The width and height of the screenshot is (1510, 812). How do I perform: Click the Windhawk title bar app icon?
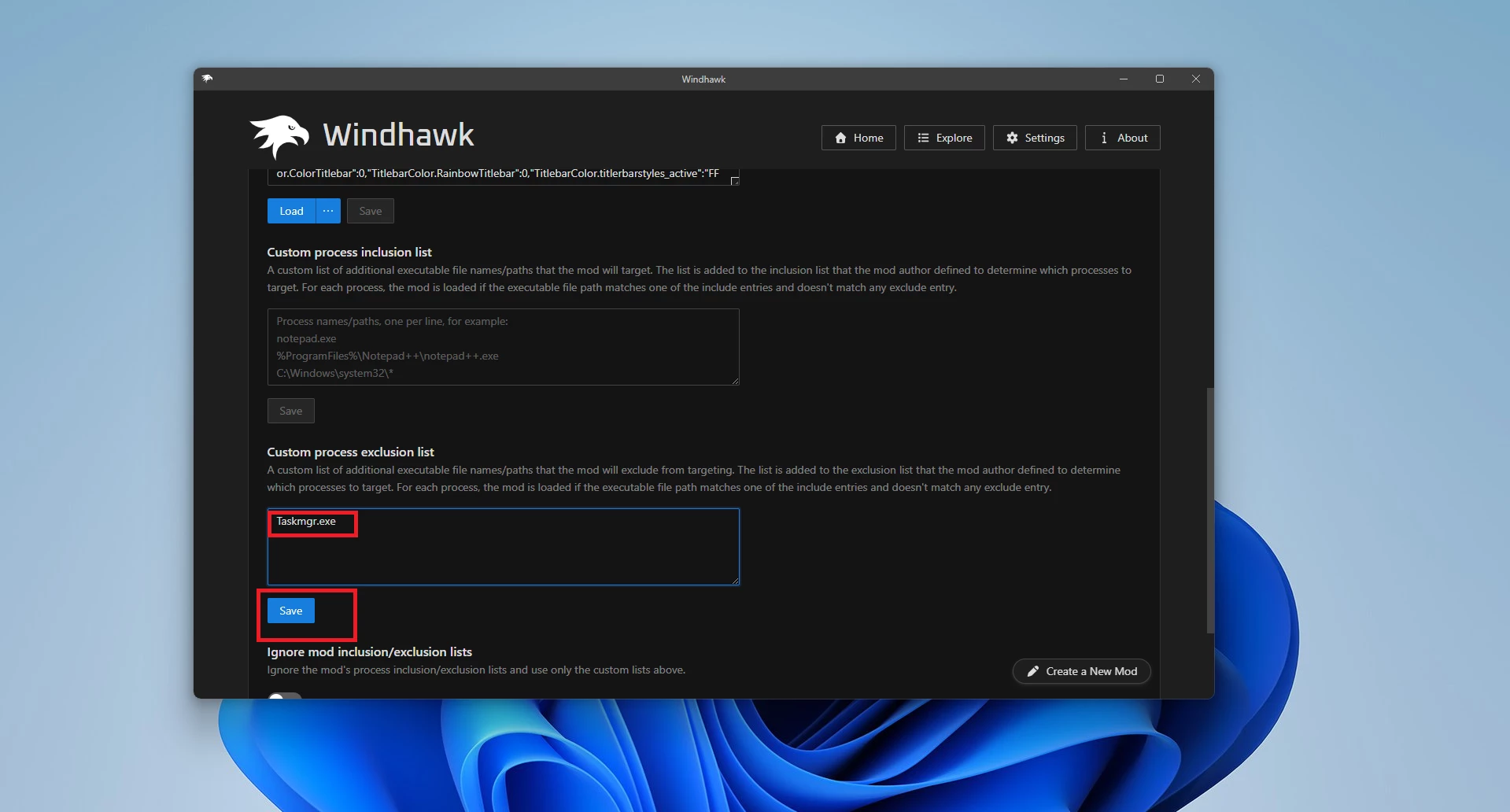coord(207,79)
